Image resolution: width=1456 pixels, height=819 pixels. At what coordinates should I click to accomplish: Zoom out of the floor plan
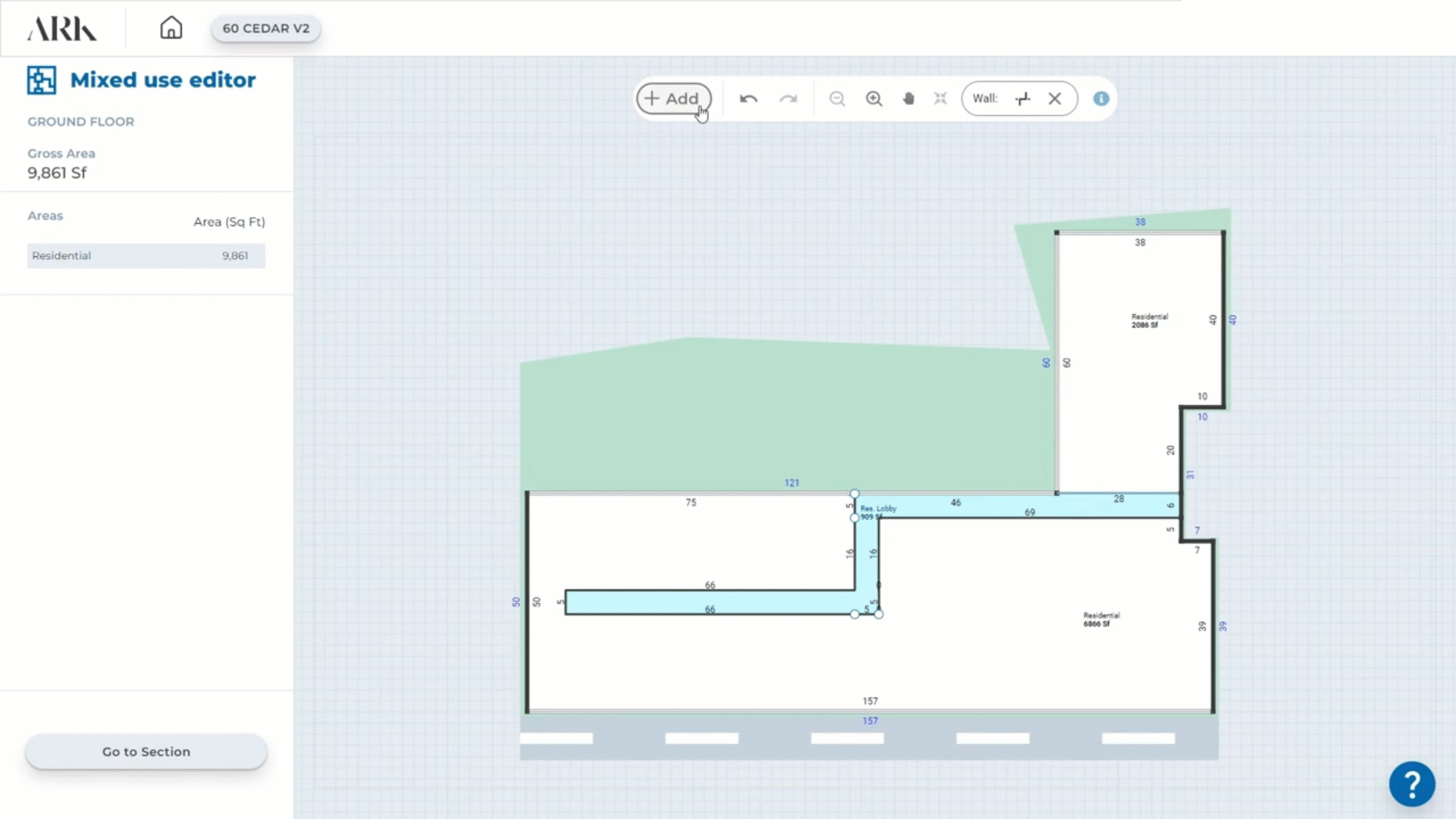coord(836,99)
